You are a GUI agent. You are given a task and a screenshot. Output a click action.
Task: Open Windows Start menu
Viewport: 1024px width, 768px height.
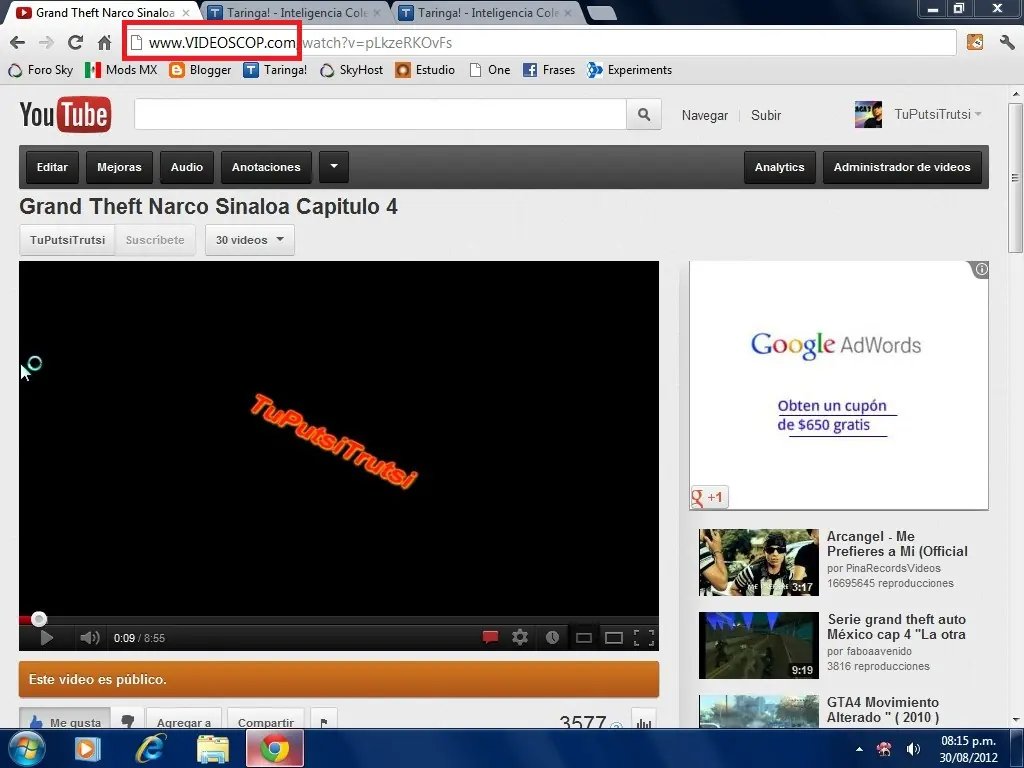coord(26,748)
